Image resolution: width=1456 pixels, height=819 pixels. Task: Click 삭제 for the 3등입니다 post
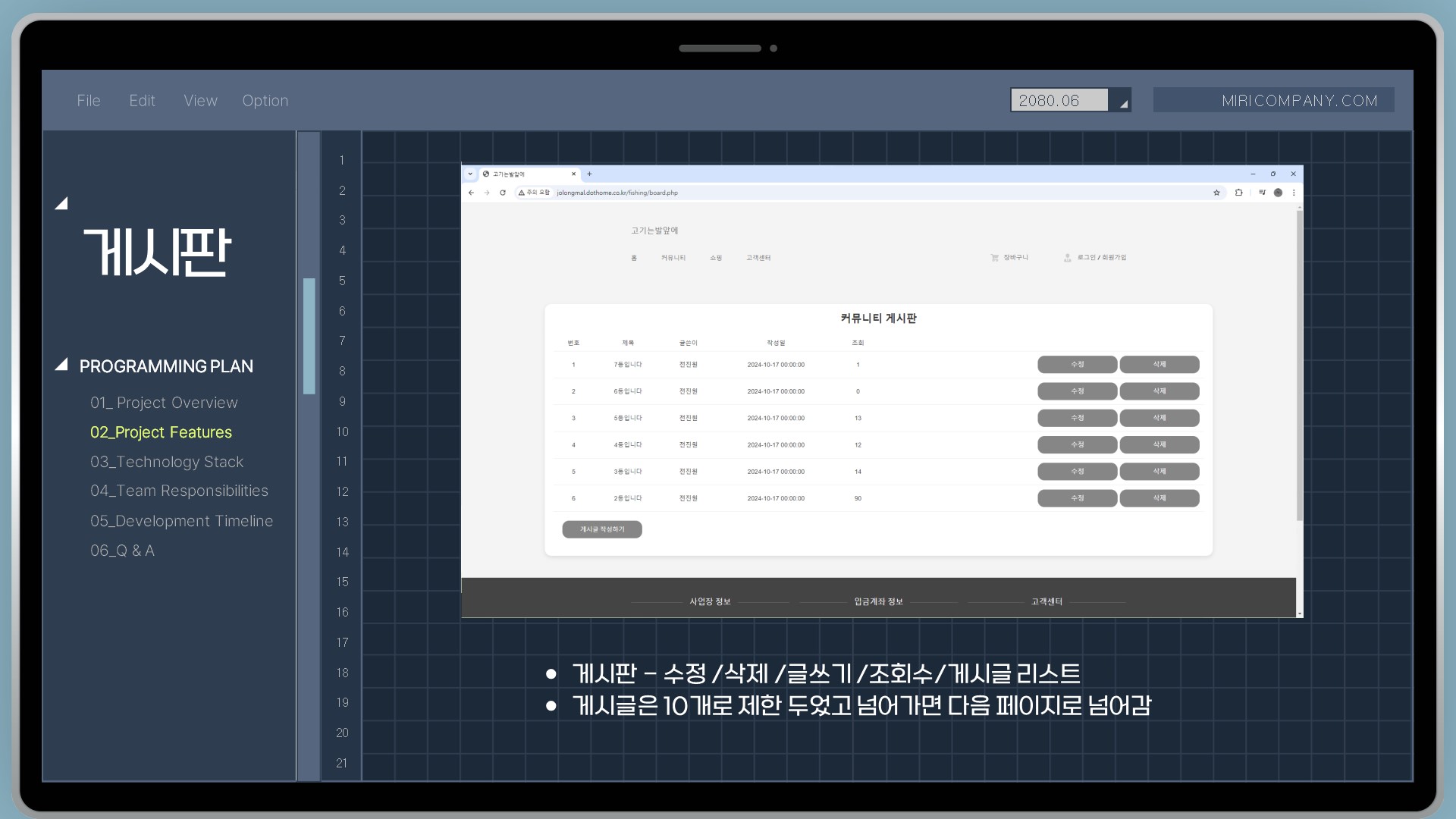tap(1159, 471)
